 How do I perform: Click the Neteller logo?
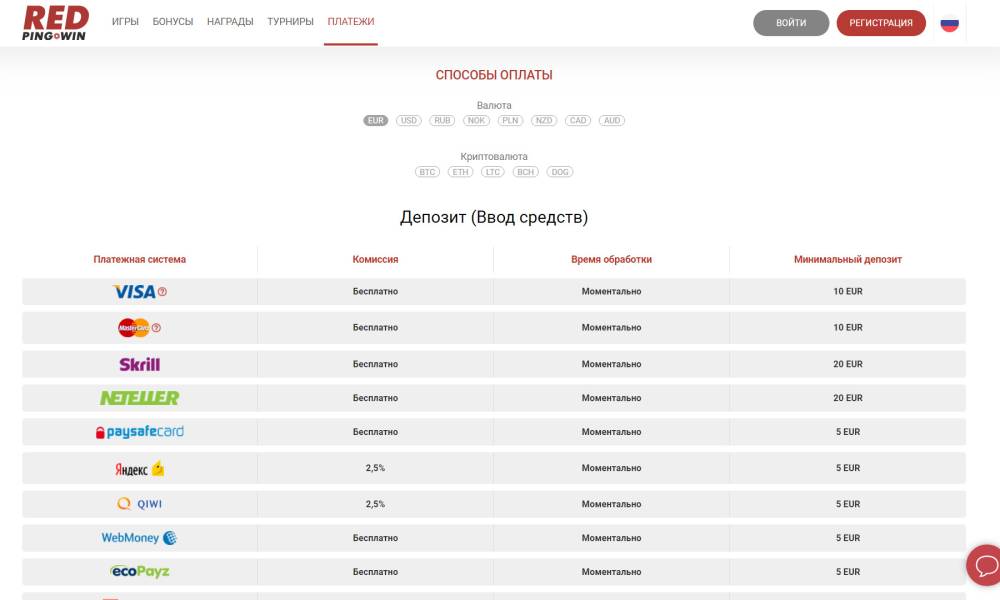(x=140, y=398)
